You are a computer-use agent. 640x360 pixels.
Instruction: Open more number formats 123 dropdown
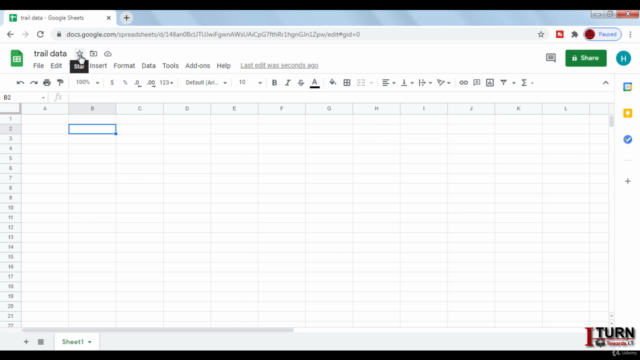click(166, 82)
